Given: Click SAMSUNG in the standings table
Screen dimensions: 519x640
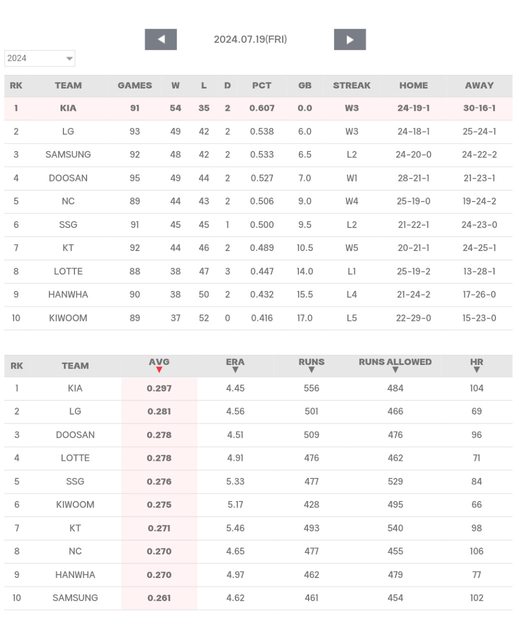Looking at the screenshot, I should click(x=68, y=155).
